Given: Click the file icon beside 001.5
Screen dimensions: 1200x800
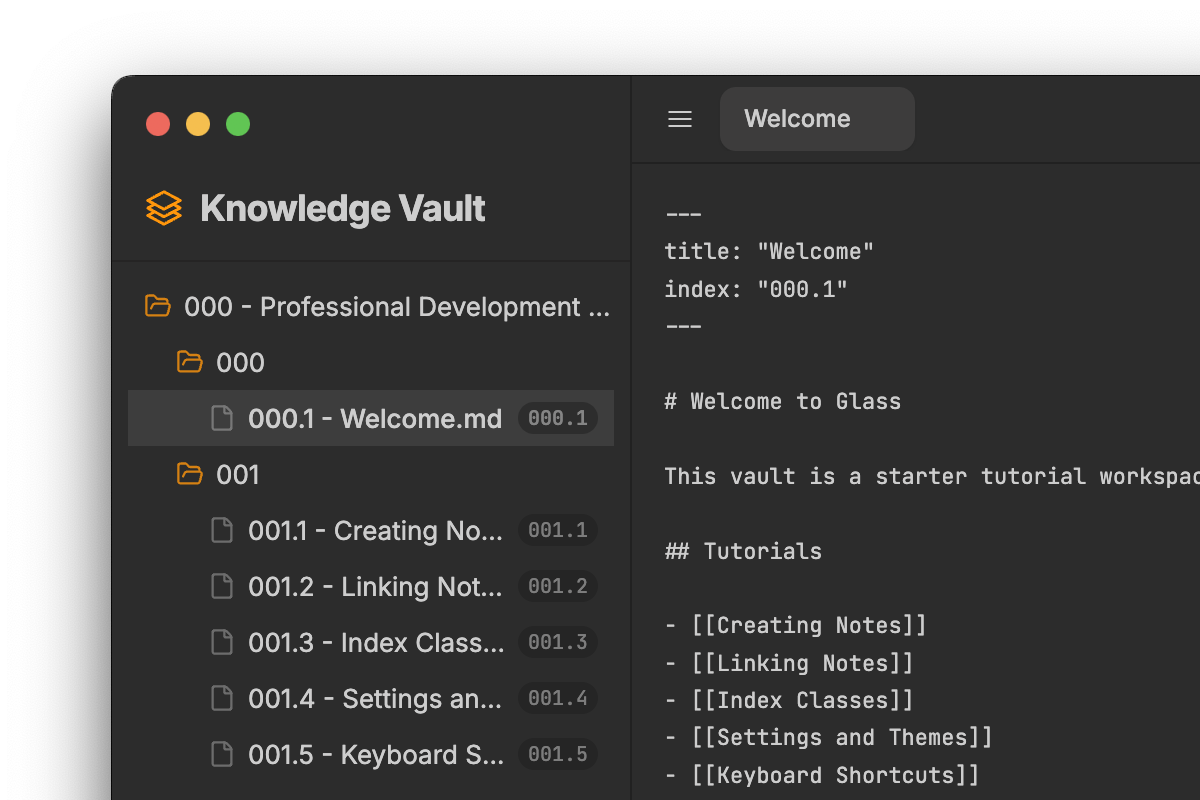Looking at the screenshot, I should (x=222, y=754).
